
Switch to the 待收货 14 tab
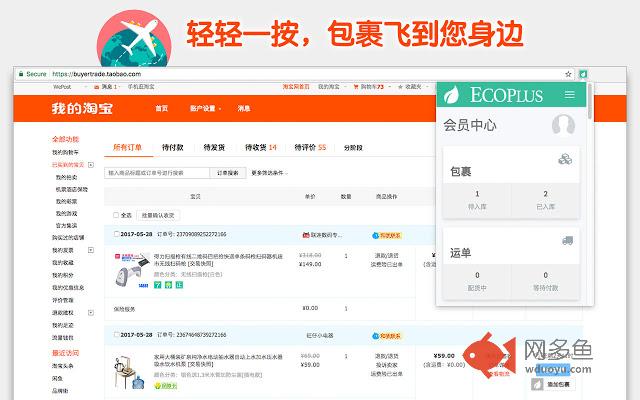261,147
